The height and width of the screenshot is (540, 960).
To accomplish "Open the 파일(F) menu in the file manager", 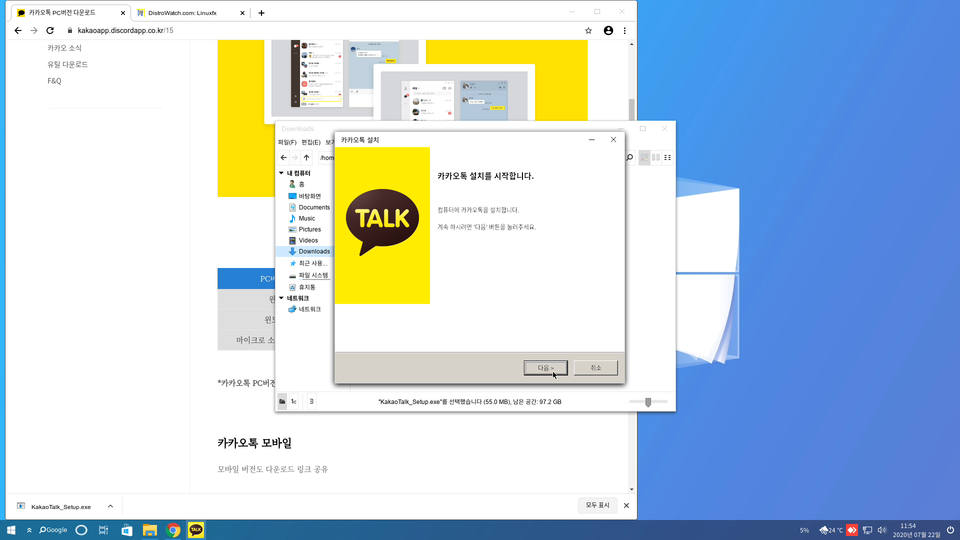I will click(287, 142).
